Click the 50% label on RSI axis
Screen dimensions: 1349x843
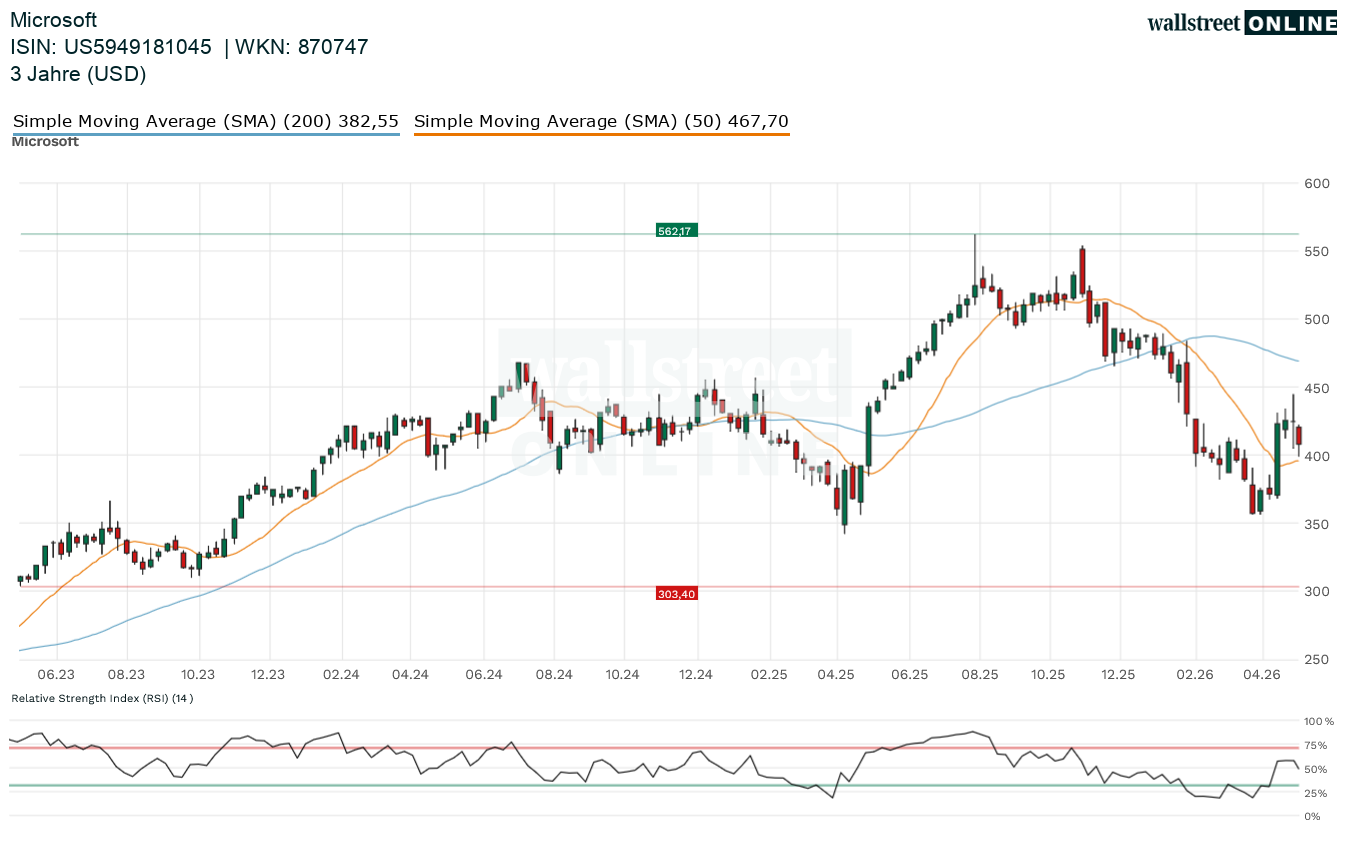point(1316,769)
